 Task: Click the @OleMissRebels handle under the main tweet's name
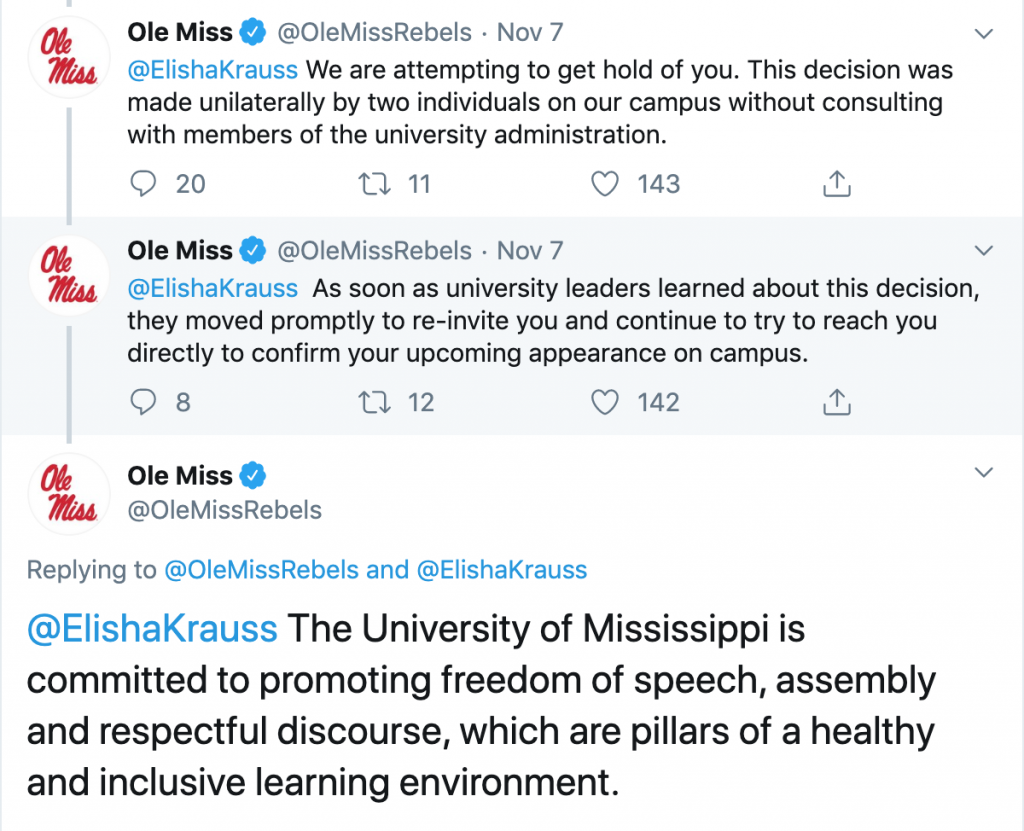pyautogui.click(x=225, y=510)
